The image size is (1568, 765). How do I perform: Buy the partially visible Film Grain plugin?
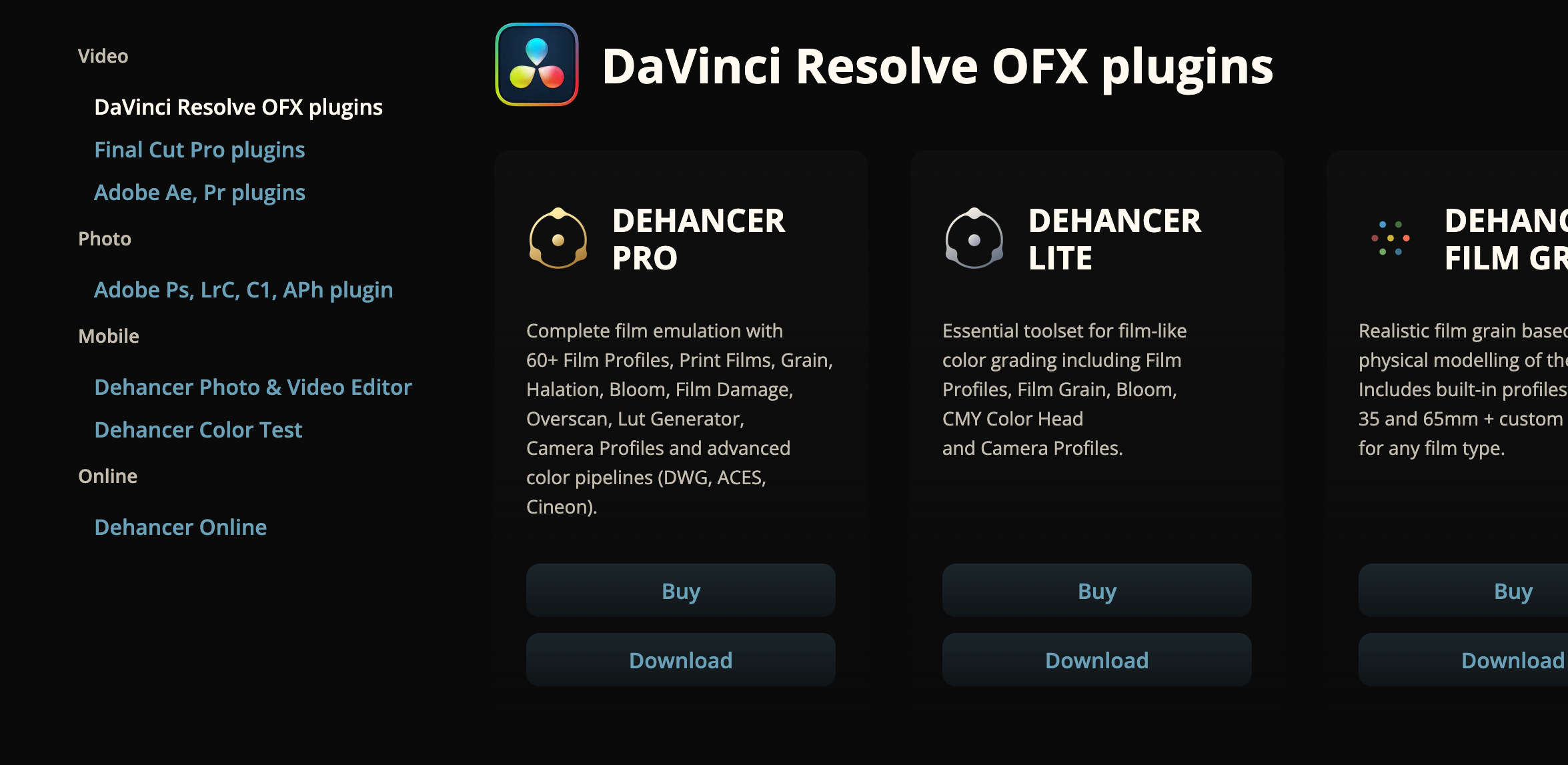(x=1510, y=590)
